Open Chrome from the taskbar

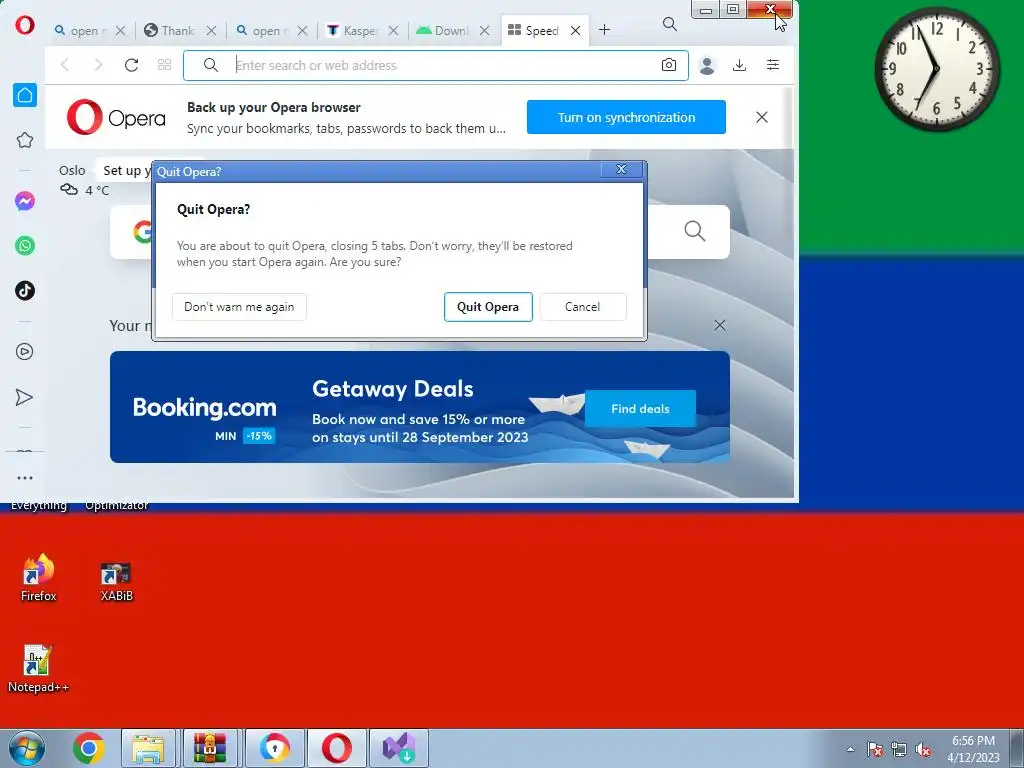pyautogui.click(x=89, y=748)
